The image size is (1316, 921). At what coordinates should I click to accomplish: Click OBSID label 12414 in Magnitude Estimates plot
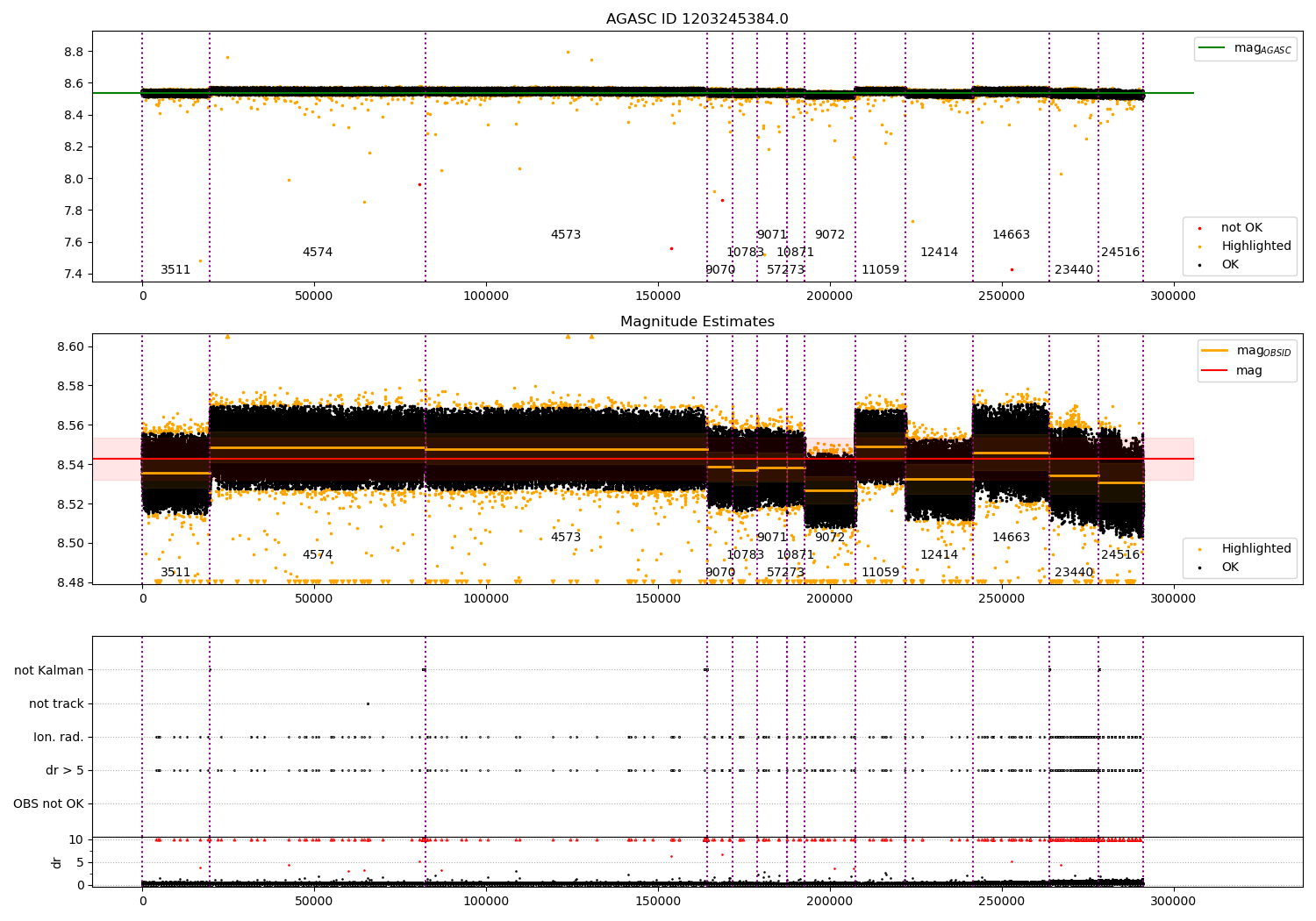[x=940, y=555]
